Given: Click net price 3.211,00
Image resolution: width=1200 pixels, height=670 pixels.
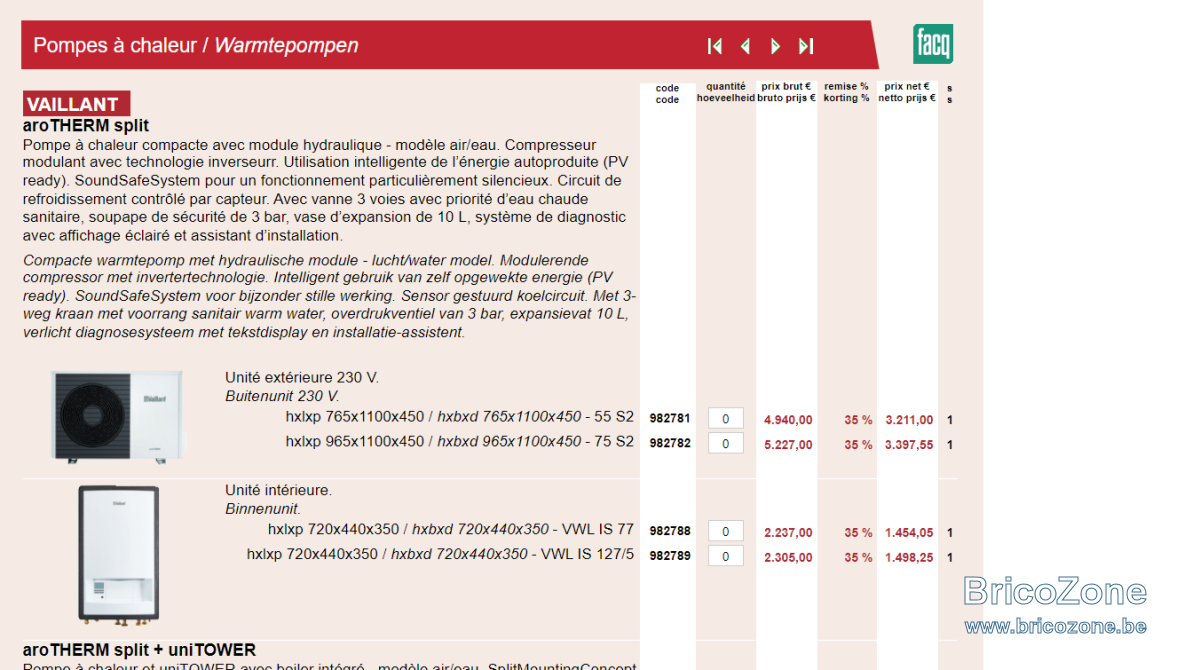Looking at the screenshot, I should pos(909,420).
